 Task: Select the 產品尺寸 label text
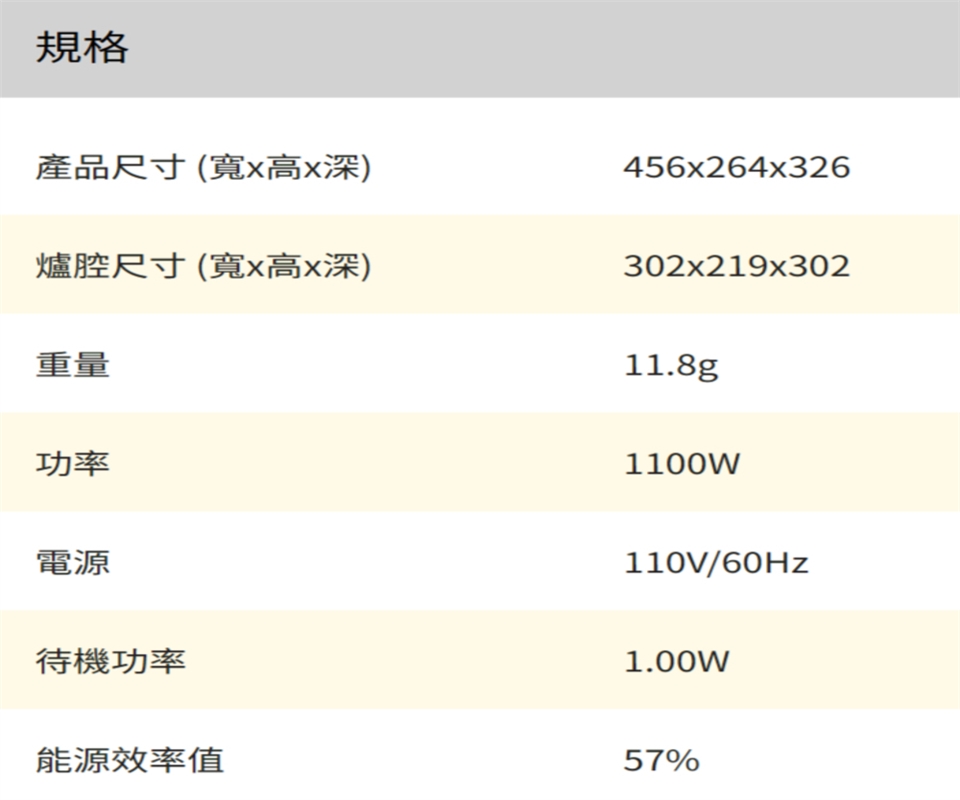point(110,167)
